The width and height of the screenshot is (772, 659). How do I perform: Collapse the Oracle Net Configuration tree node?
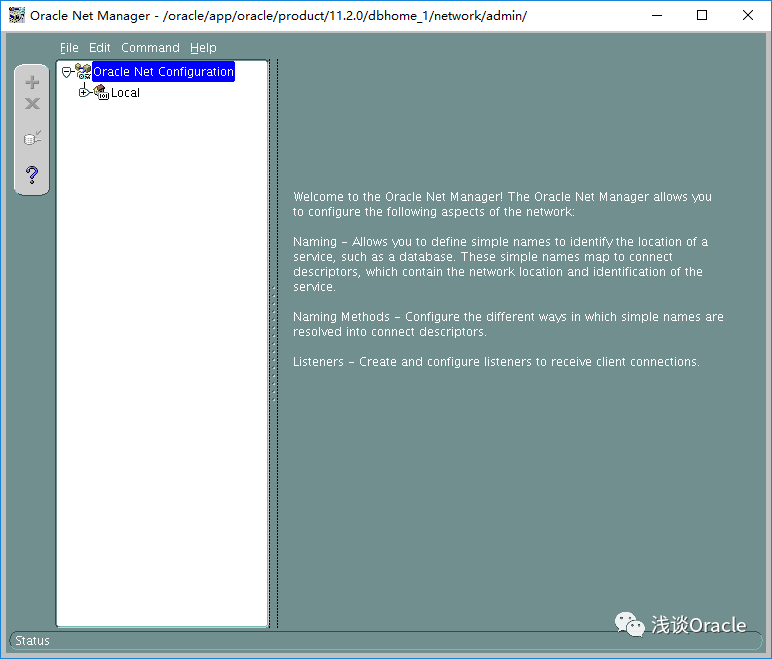(66, 72)
